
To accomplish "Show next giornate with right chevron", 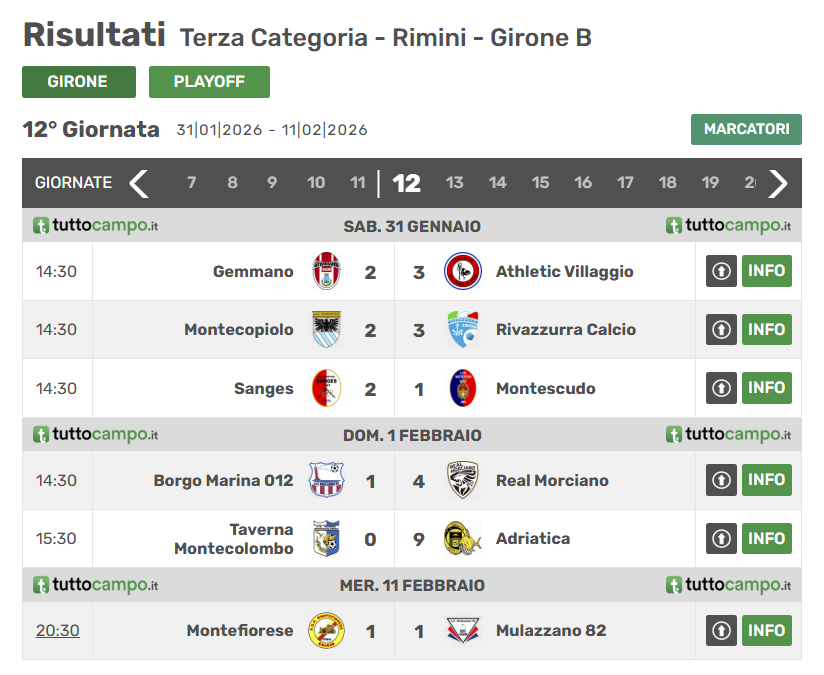I will [x=778, y=183].
